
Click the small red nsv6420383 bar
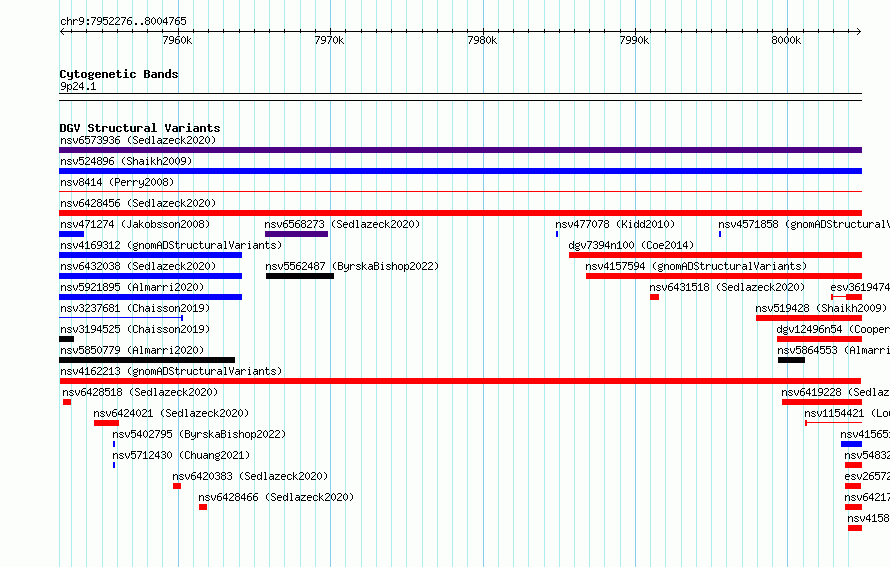(x=177, y=486)
